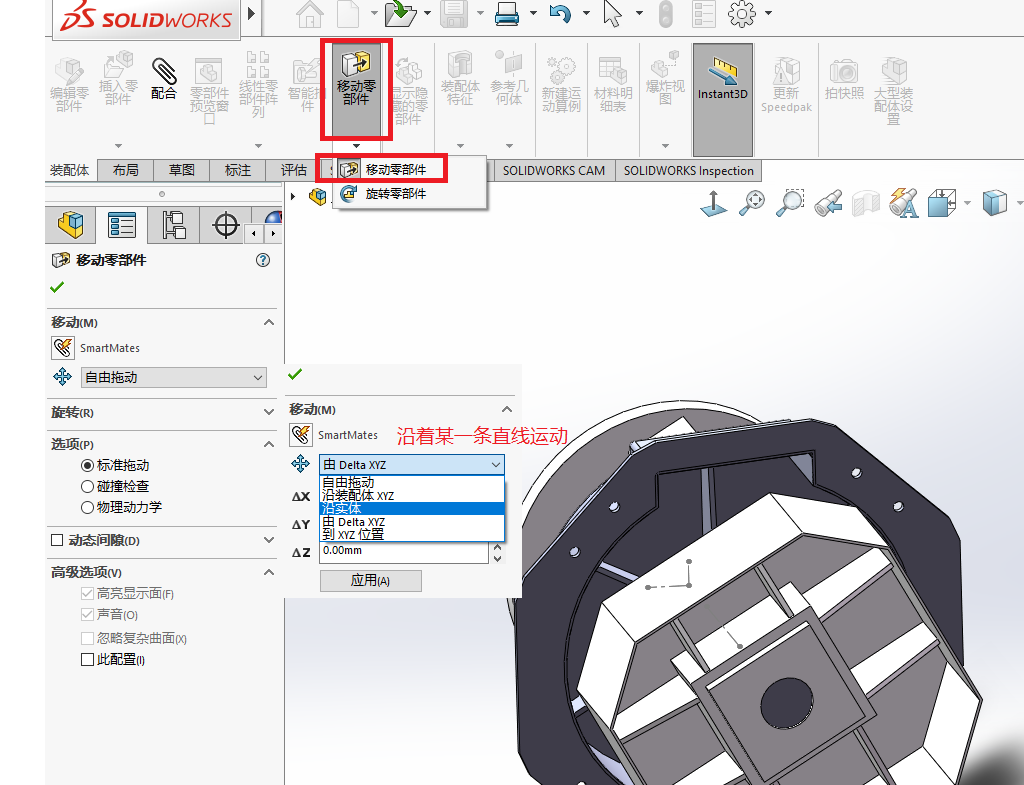Select 沿实体 in the dropdown list
The height and width of the screenshot is (785, 1024).
point(412,509)
